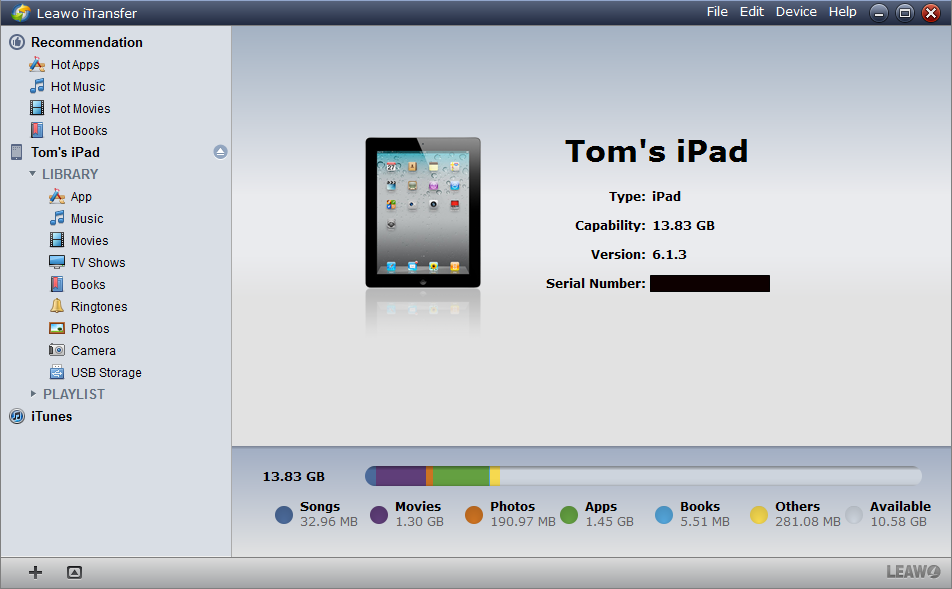Click the Movies library film icon
The image size is (952, 589).
point(57,240)
